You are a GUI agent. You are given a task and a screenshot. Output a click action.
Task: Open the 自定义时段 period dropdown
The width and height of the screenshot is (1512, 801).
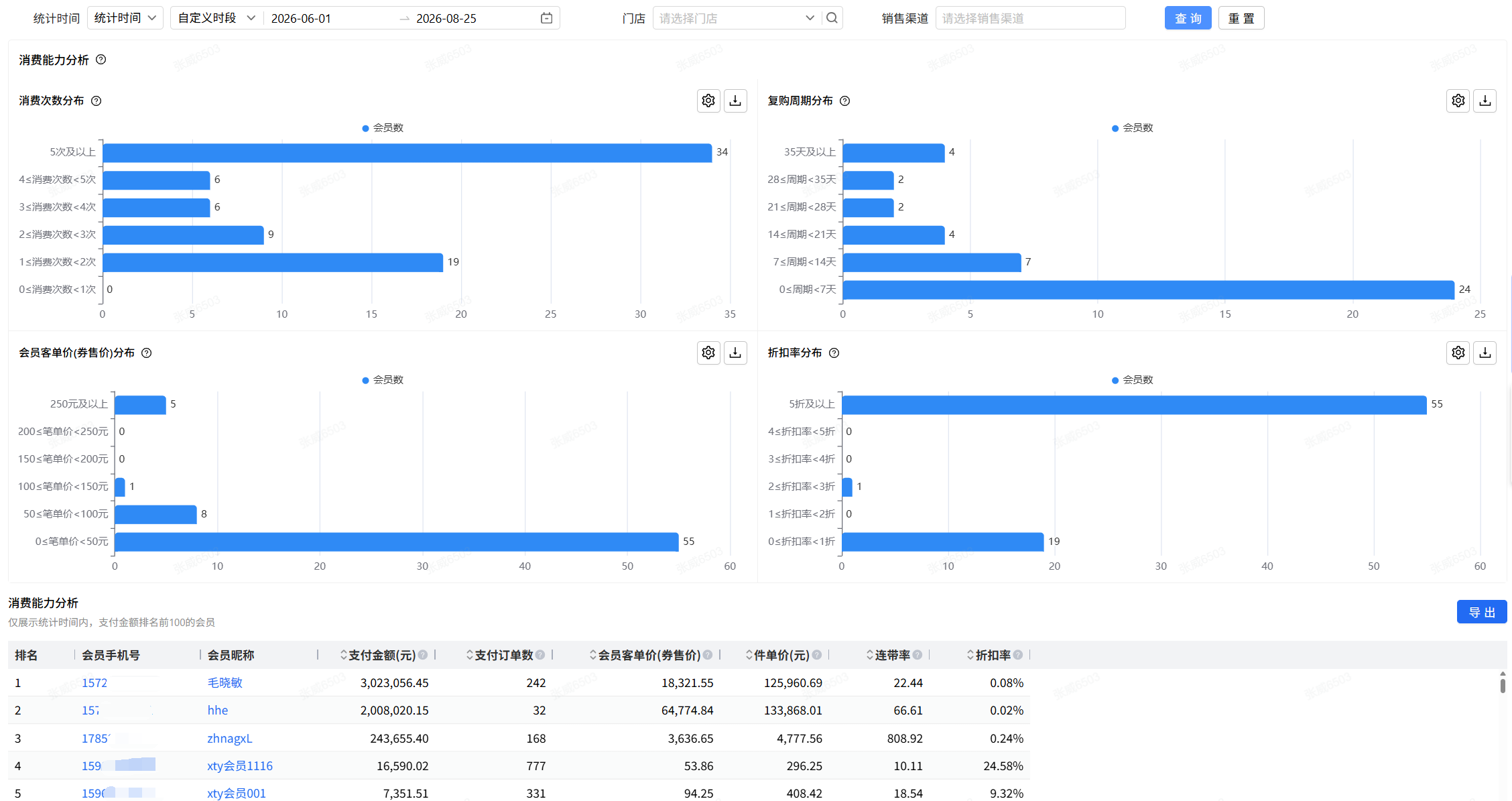coord(216,18)
